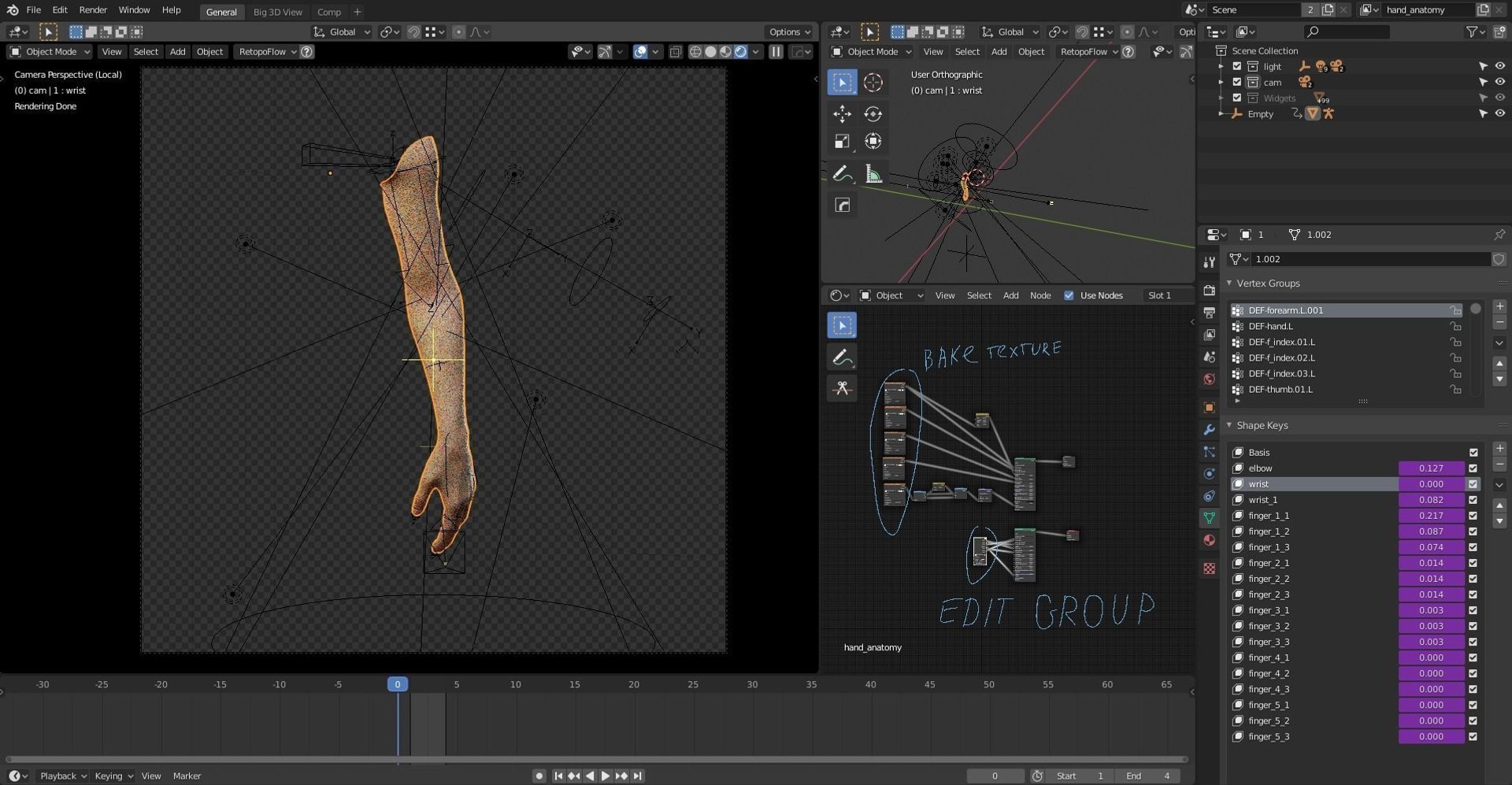Pause the render preview in camera viewport
The image size is (1512, 785).
[776, 51]
